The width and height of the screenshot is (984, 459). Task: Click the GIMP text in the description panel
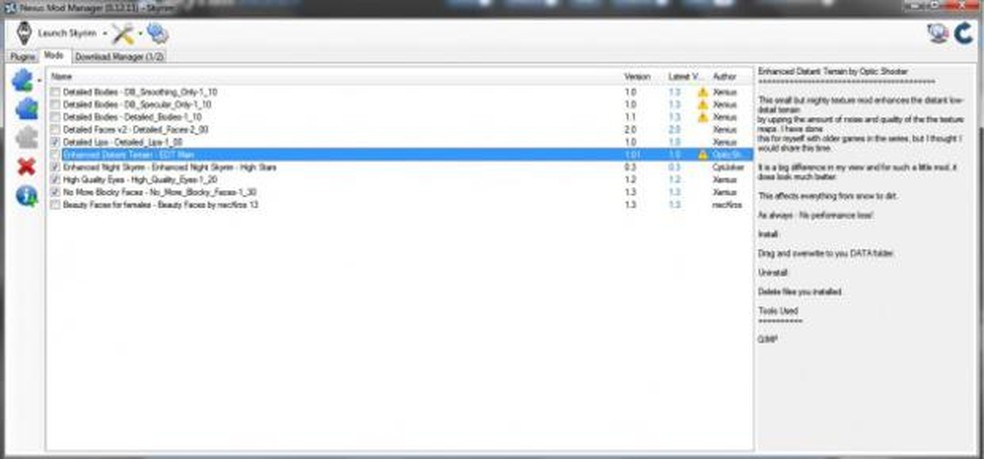767,340
